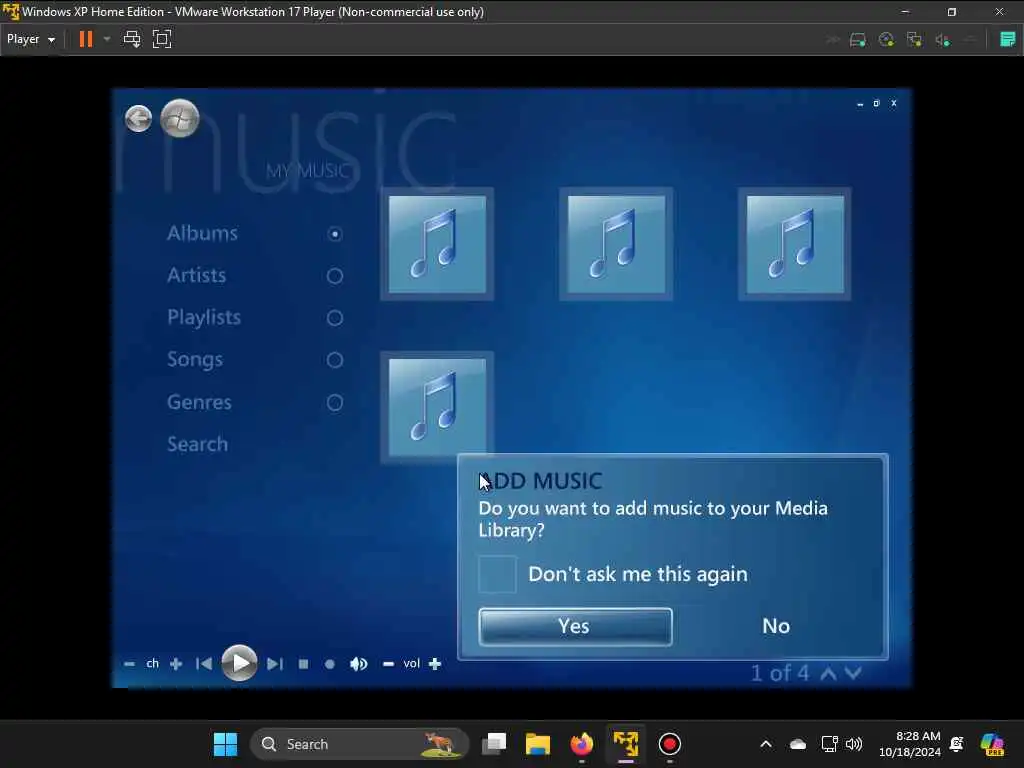
Task: Click the channel down minus button
Action: click(129, 664)
